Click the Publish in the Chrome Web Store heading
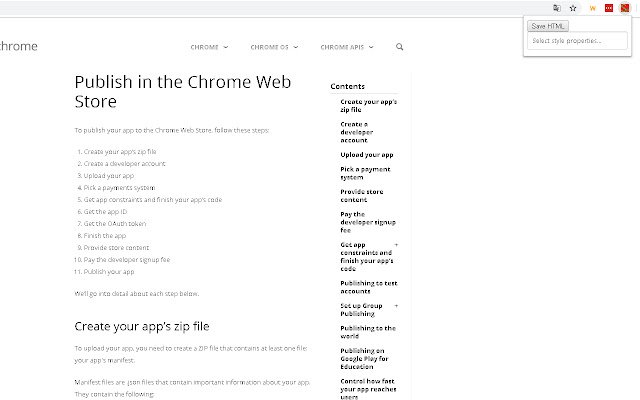Viewport: 640px width, 400px height. 183,92
